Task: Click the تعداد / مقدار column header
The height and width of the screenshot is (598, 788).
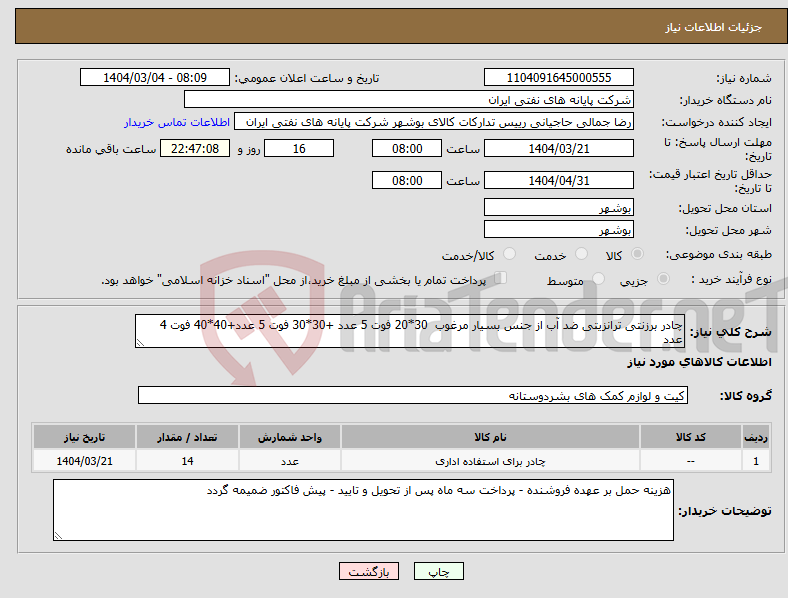Action: coord(187,437)
